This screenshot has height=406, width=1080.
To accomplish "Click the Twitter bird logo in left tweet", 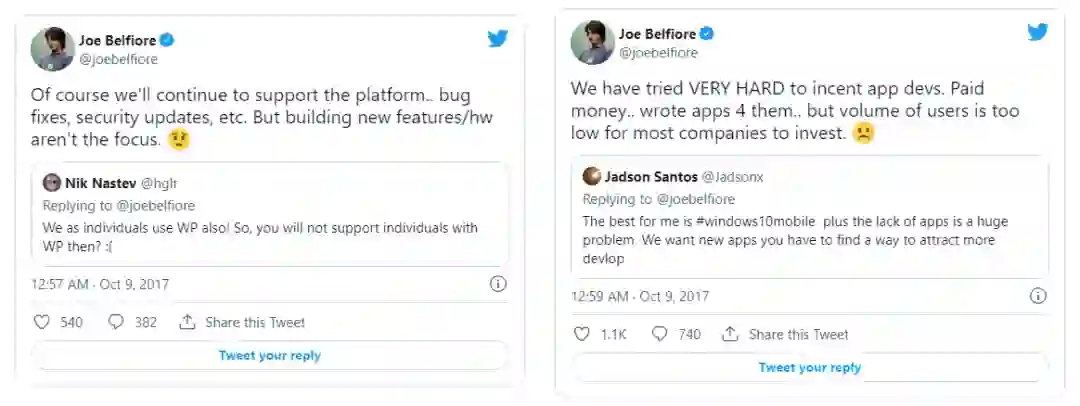I will (498, 39).
